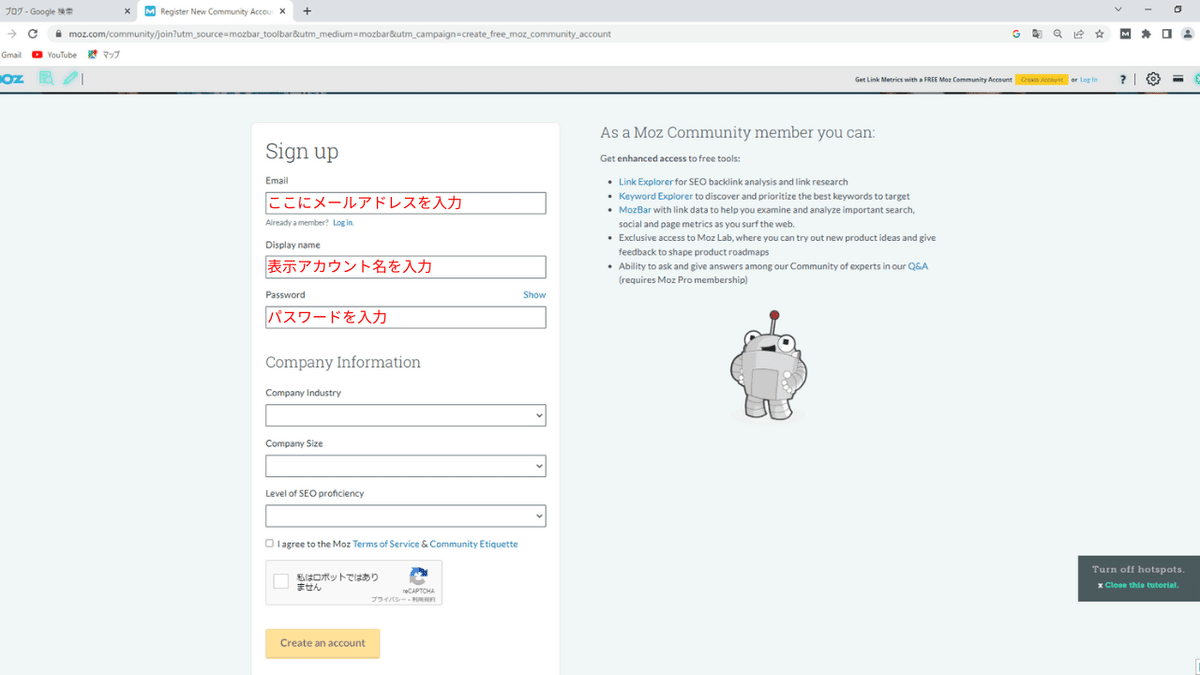Open zoom magnifier in address bar
Screen dimensions: 1200x675
click(x=1058, y=33)
